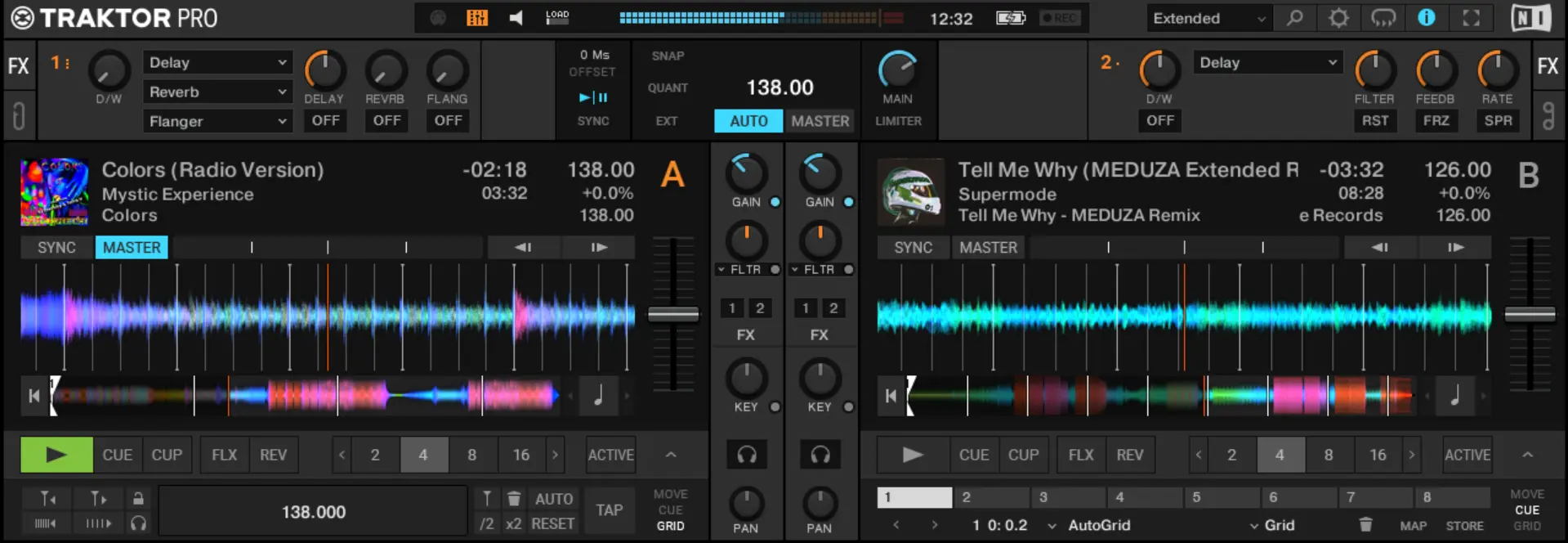Click the search magnifier icon in header
The image size is (1568, 543).
point(1294,18)
